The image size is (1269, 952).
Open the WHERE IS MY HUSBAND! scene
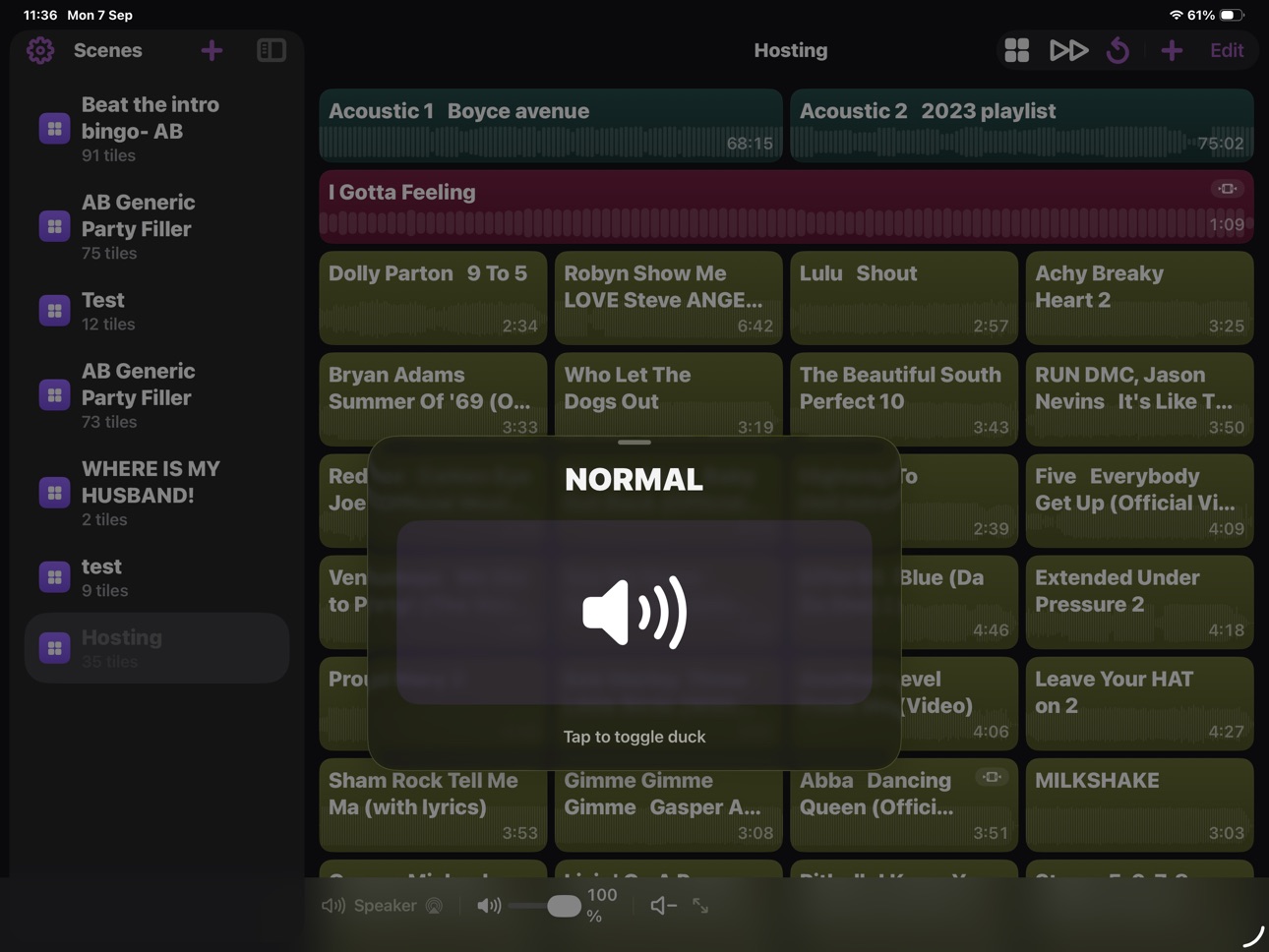pos(157,493)
